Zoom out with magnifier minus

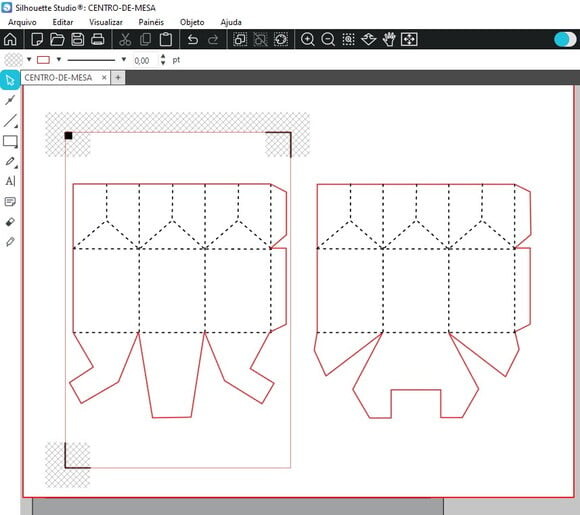328,39
